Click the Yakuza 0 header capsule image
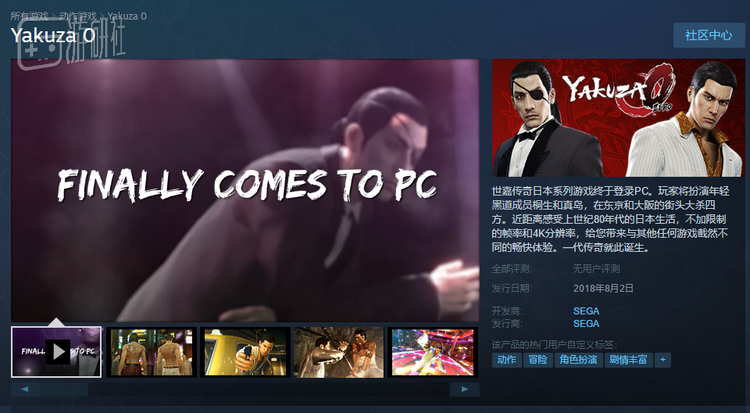Viewport: 750px width, 413px height. 618,118
